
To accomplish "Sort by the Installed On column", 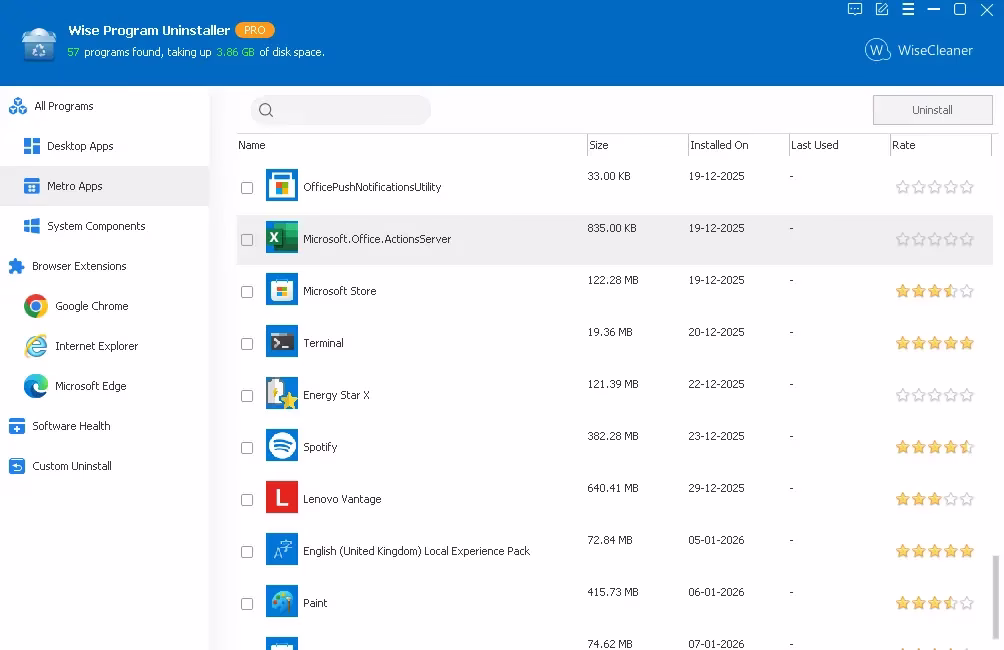I will click(x=719, y=145).
